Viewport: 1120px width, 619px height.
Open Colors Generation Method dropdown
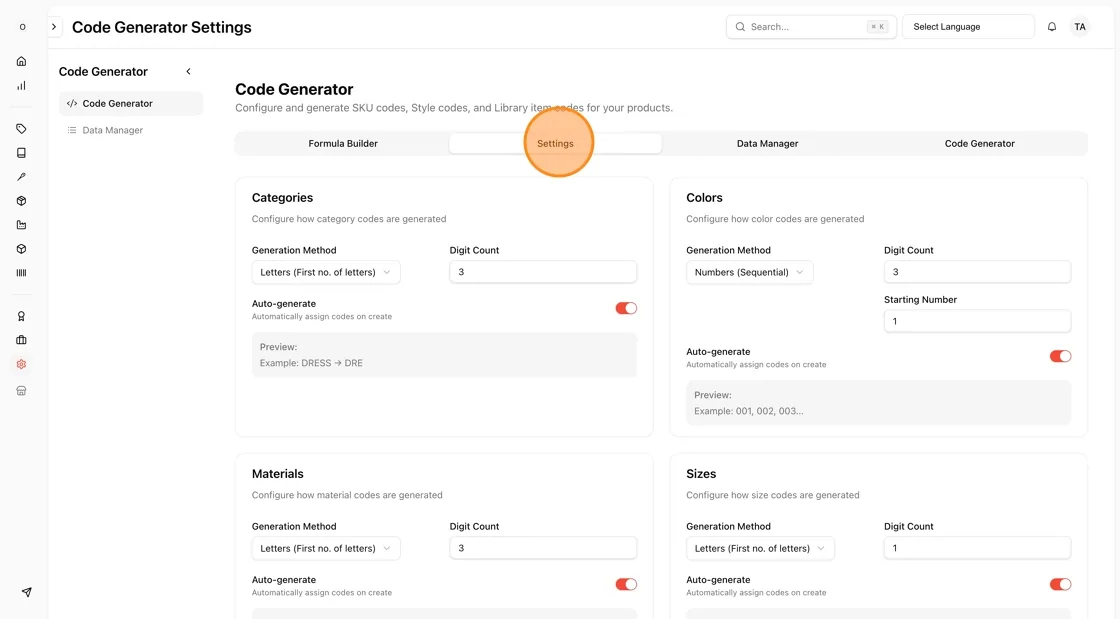pos(749,272)
